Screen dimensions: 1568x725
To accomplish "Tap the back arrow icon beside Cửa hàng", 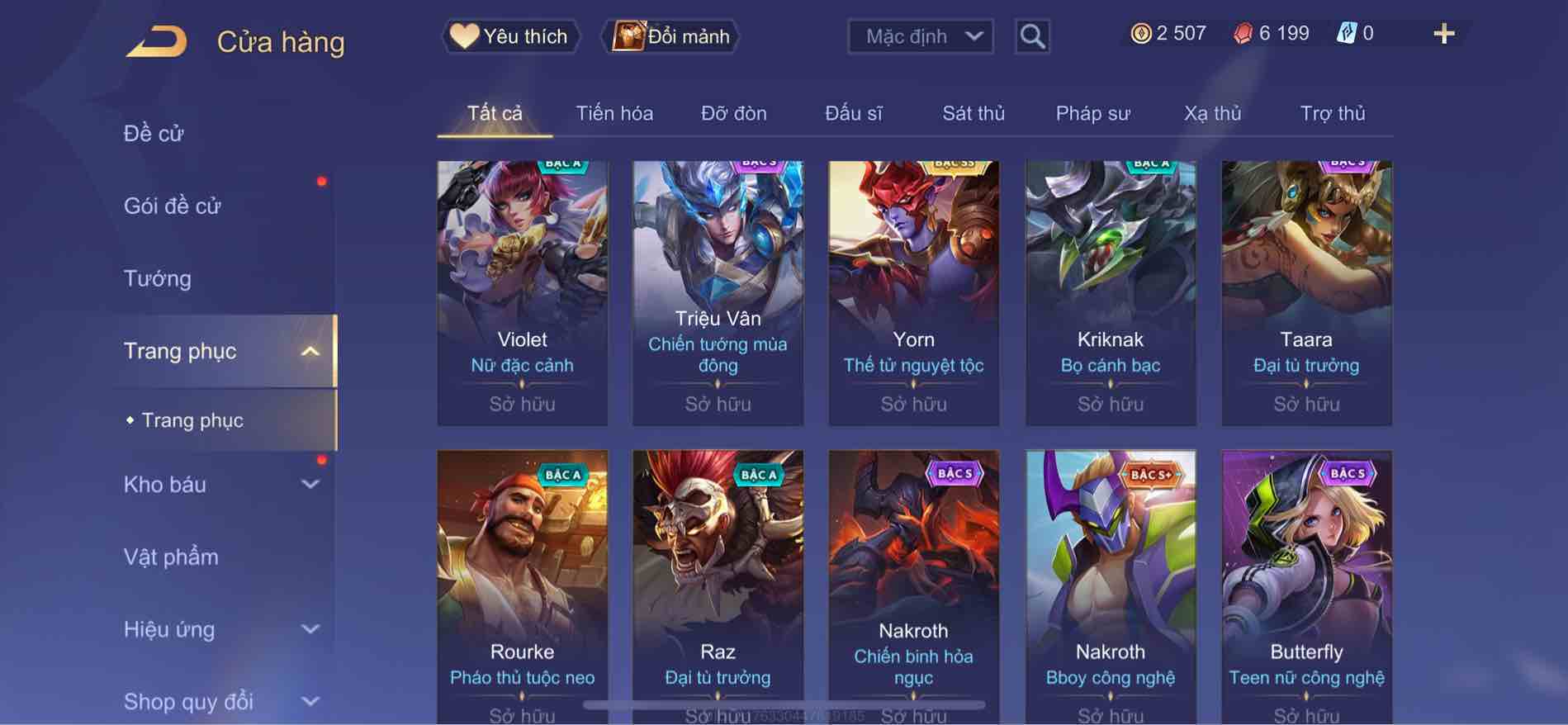I will [x=157, y=41].
